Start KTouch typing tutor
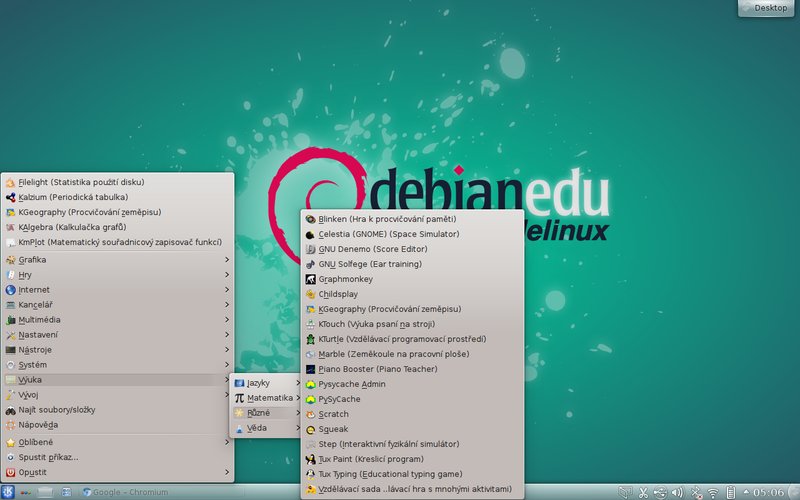800x500 pixels. point(412,324)
